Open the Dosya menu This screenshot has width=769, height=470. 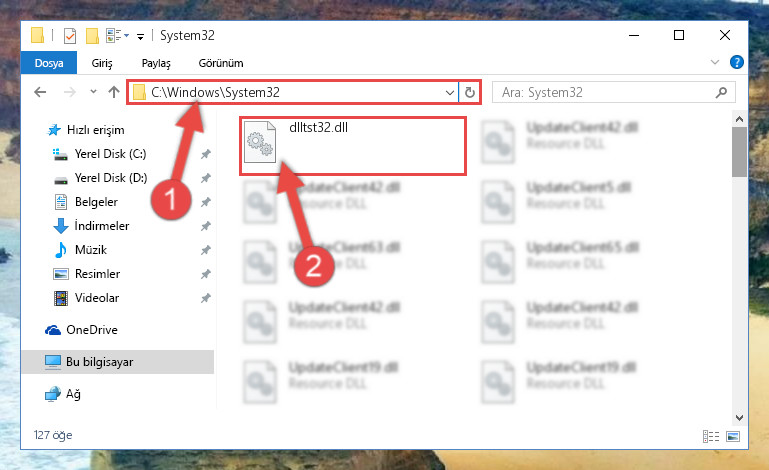tap(49, 63)
